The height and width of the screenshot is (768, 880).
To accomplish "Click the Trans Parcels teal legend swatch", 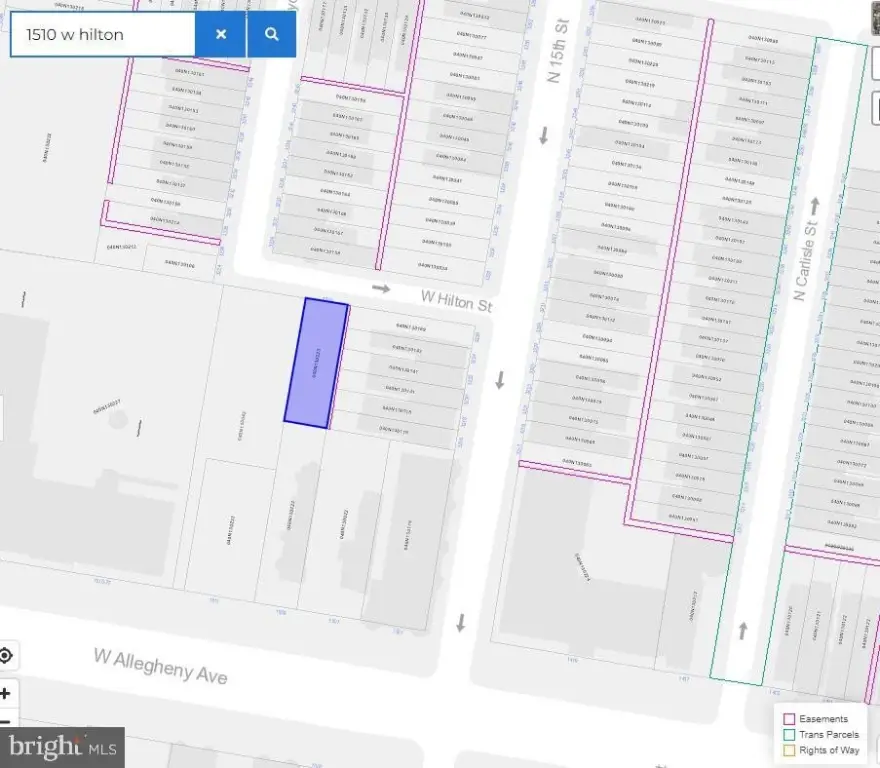I will point(789,735).
